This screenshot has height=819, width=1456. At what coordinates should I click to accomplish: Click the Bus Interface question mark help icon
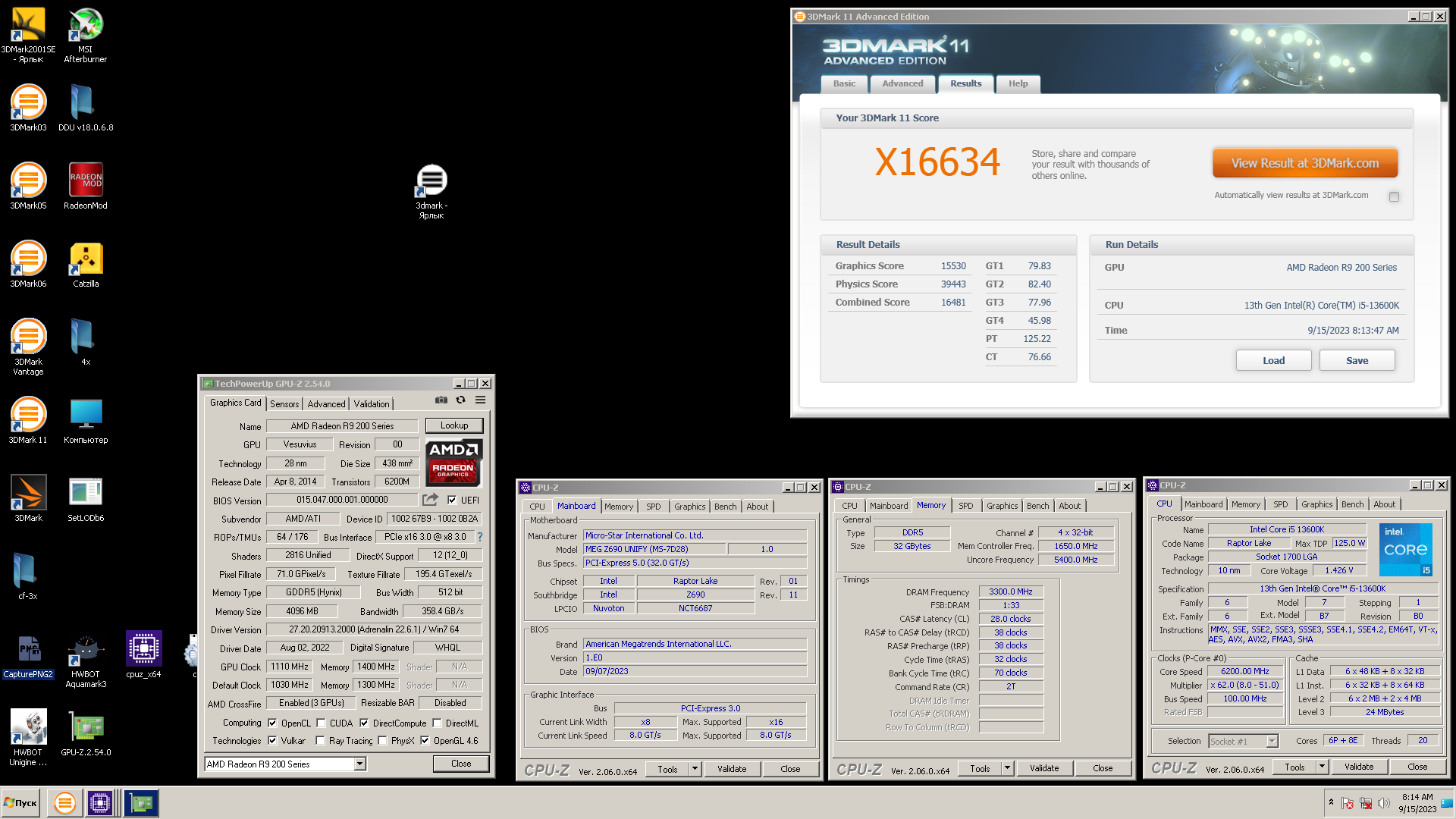(x=479, y=537)
